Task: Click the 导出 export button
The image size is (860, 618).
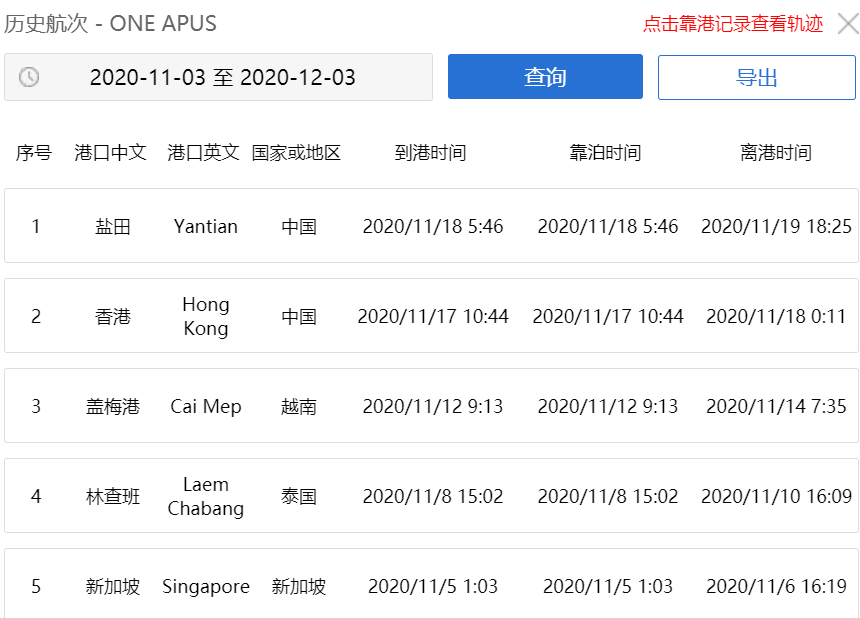Action: coord(756,77)
